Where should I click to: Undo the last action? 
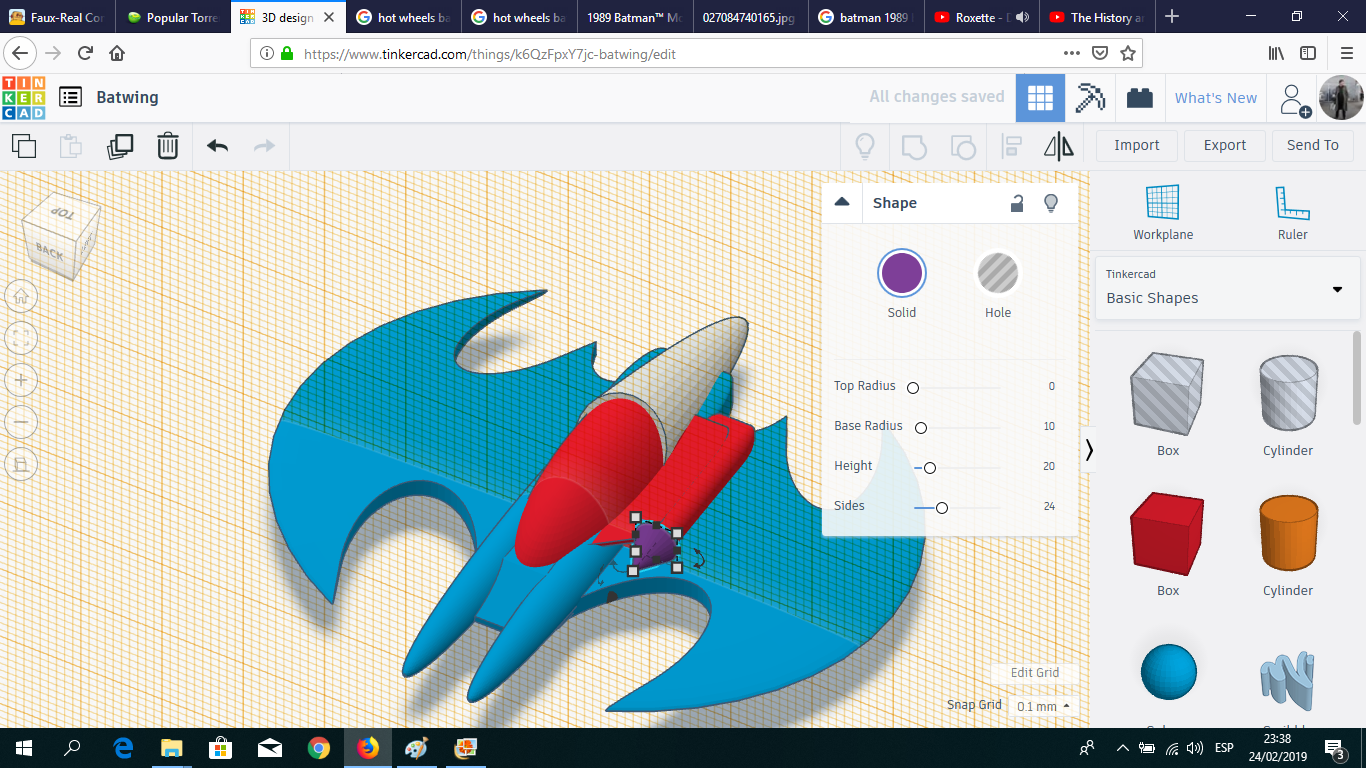217,146
